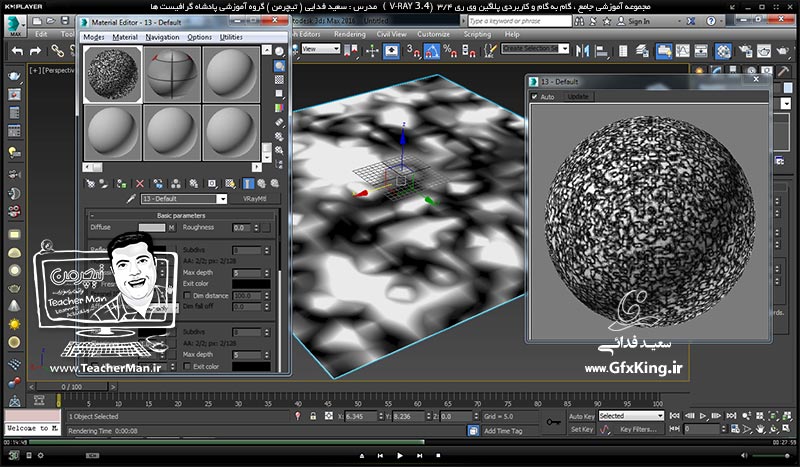Select the second sample slot with cross lines
Screen dimensions: 800x467
click(172, 74)
